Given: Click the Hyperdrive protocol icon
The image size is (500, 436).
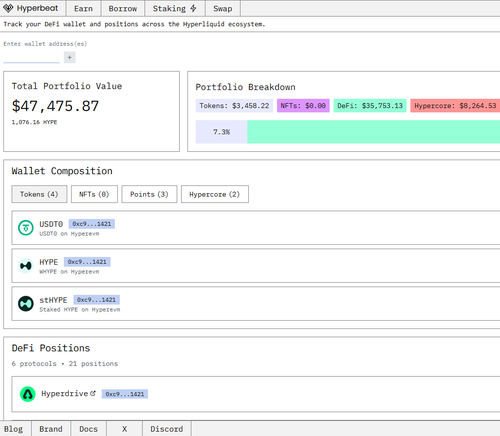Looking at the screenshot, I should pyautogui.click(x=28, y=394).
